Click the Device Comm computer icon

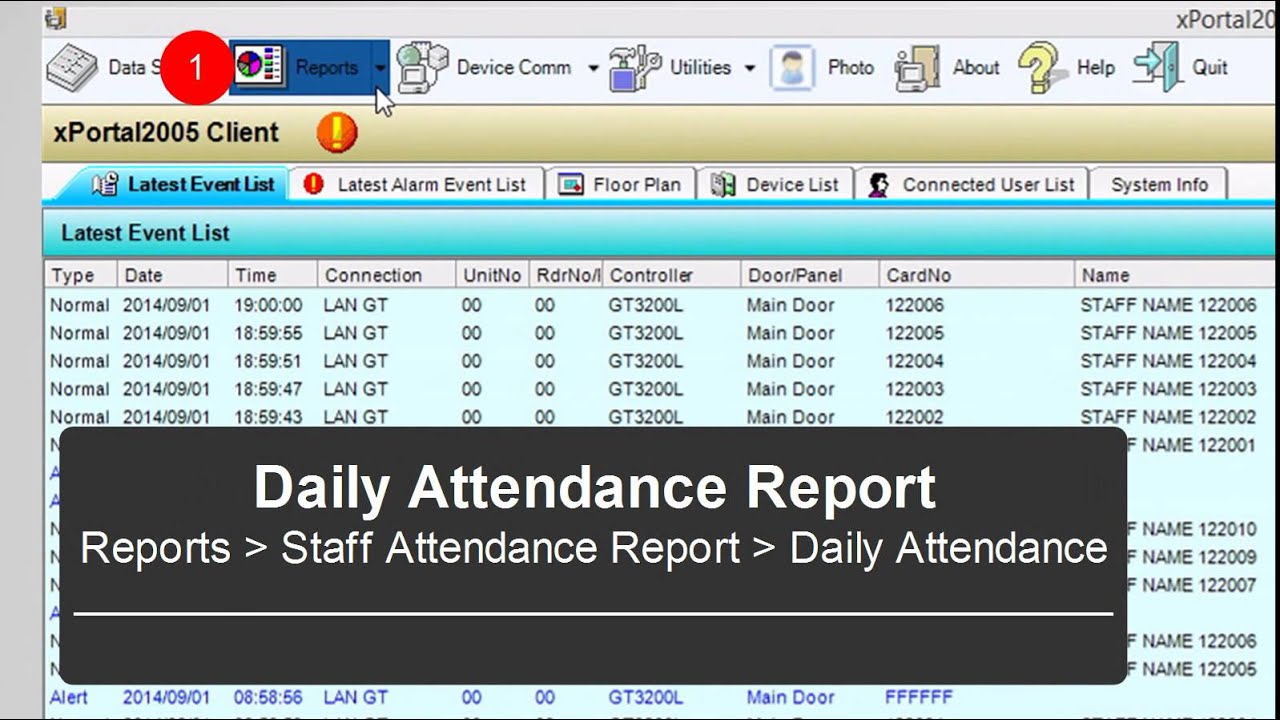coord(422,68)
